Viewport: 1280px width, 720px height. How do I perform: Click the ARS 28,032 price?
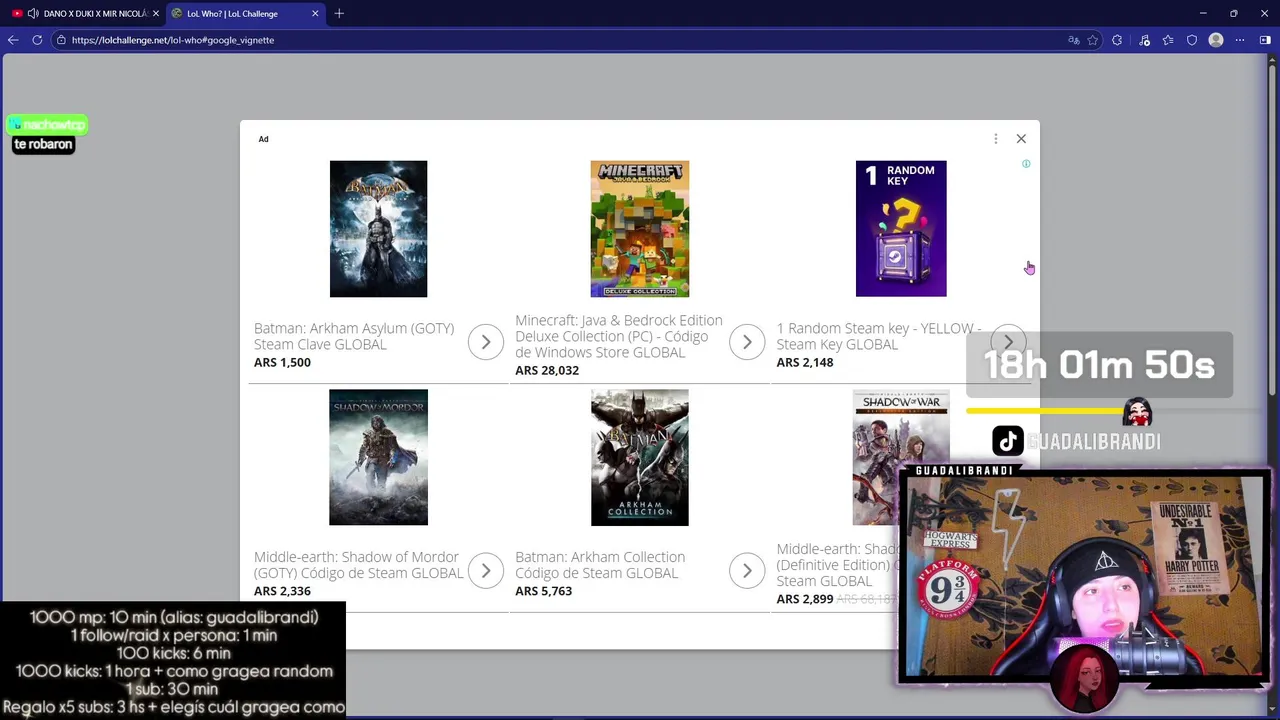pyautogui.click(x=547, y=371)
